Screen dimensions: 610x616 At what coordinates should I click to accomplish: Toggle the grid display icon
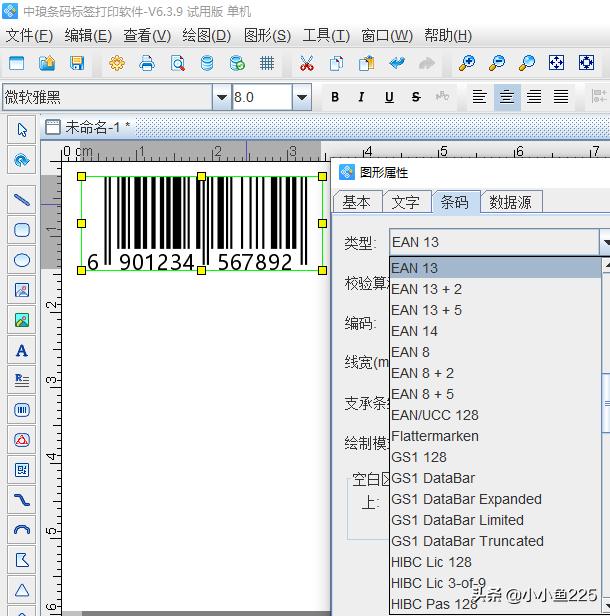pos(267,63)
